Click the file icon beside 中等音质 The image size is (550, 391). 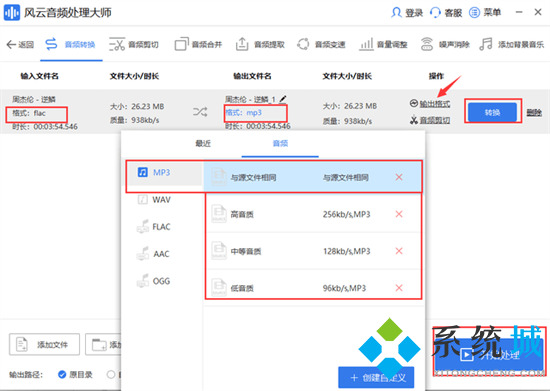[219, 251]
